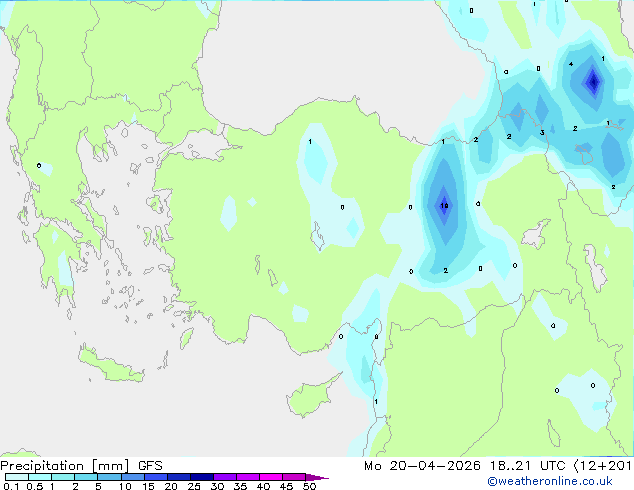Viewport: 634px width, 490px height.
Task: Click the '4' value label near the dark blue peak
Action: [x=571, y=64]
